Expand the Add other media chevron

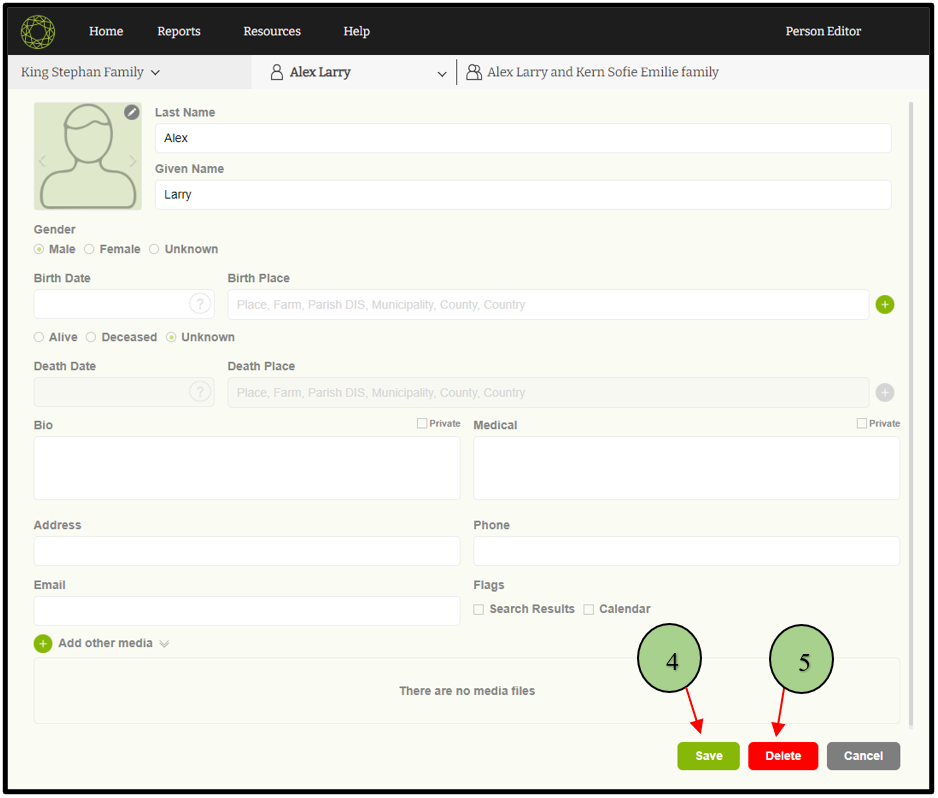pyautogui.click(x=164, y=644)
